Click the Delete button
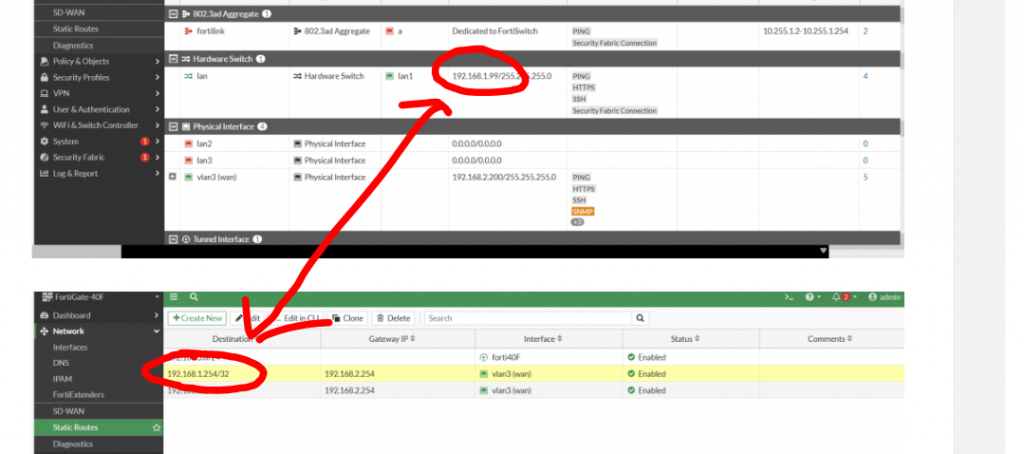Viewport: 1024px width, 454px height. click(x=393, y=318)
